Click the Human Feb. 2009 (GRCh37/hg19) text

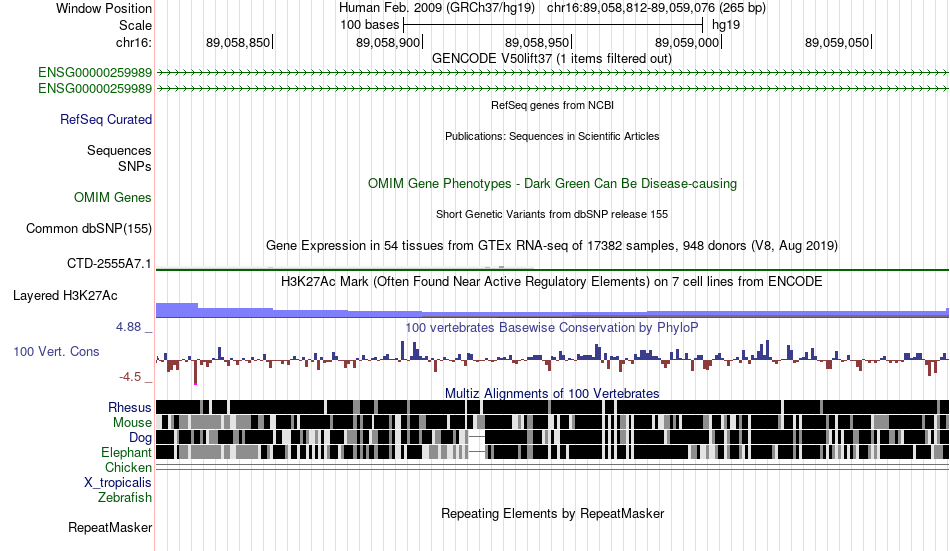click(x=437, y=8)
